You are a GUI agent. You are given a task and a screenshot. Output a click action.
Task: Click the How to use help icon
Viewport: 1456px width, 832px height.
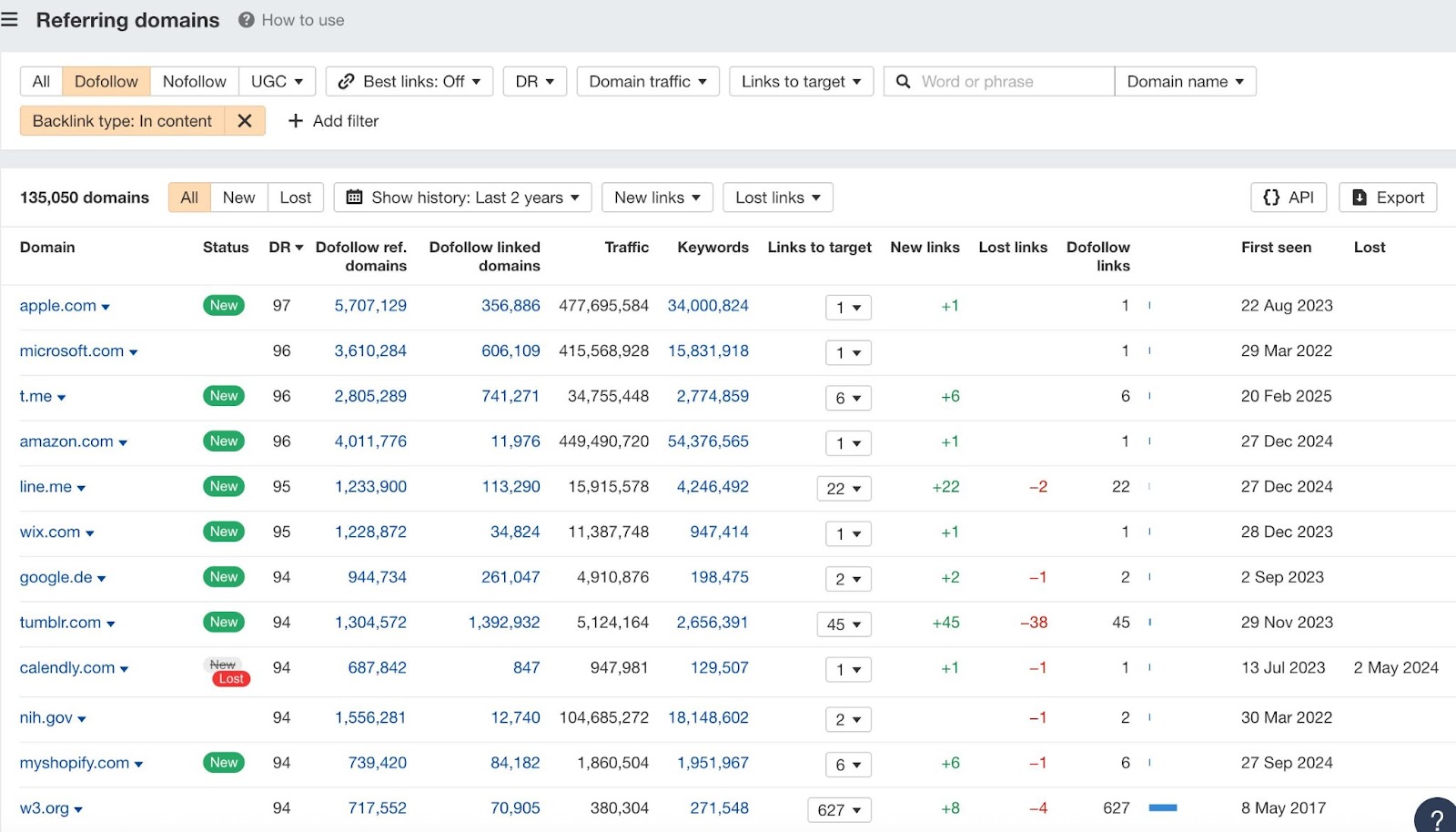pyautogui.click(x=246, y=20)
